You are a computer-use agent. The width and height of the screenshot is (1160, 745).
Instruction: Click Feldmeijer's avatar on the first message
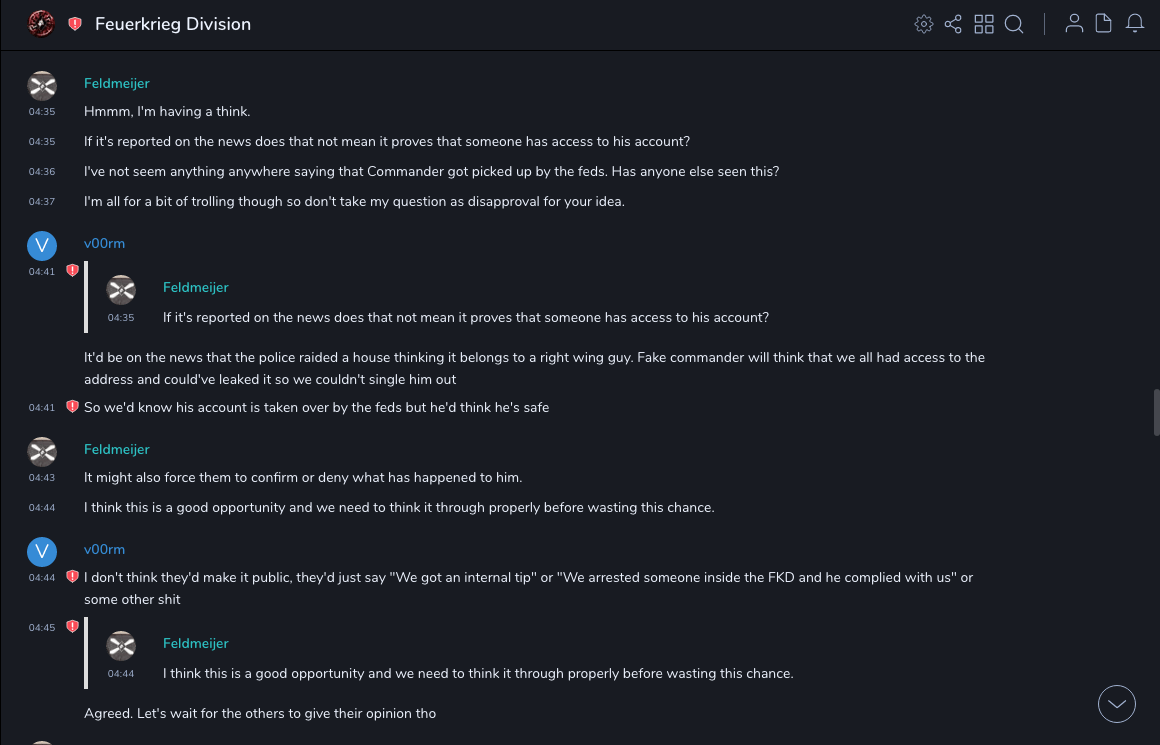pyautogui.click(x=42, y=86)
